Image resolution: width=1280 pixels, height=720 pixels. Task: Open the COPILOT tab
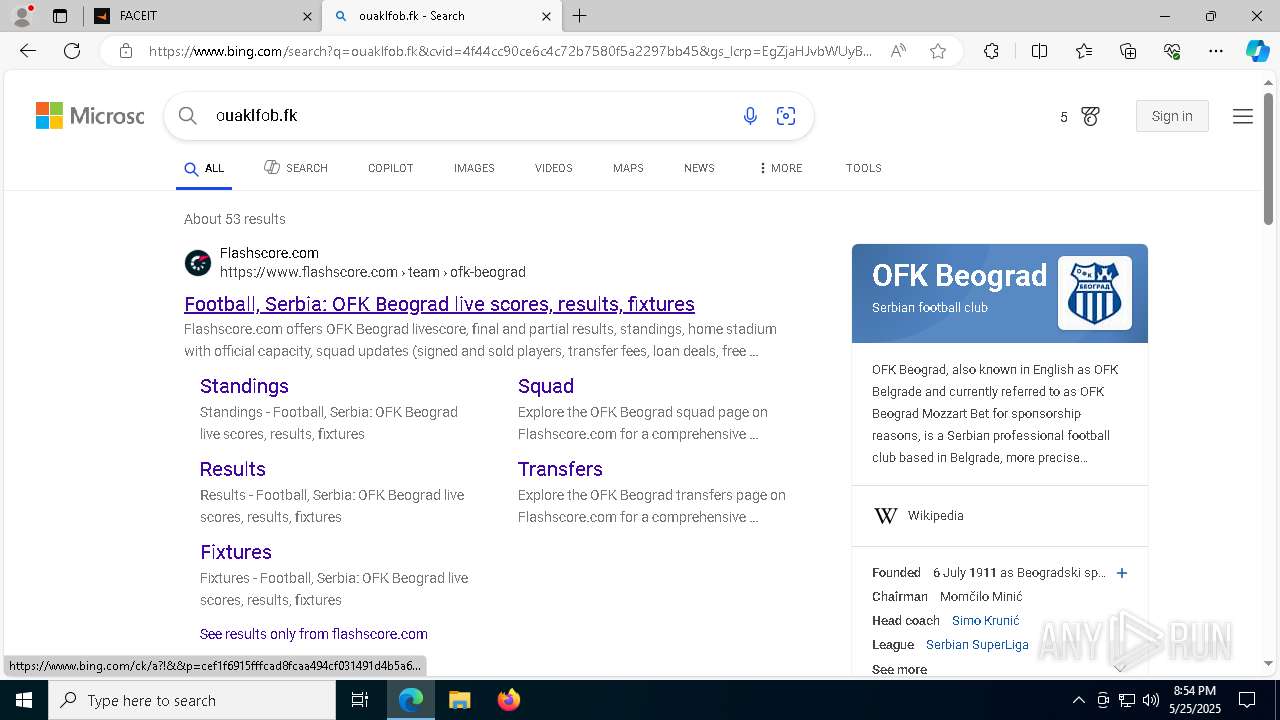click(x=391, y=168)
